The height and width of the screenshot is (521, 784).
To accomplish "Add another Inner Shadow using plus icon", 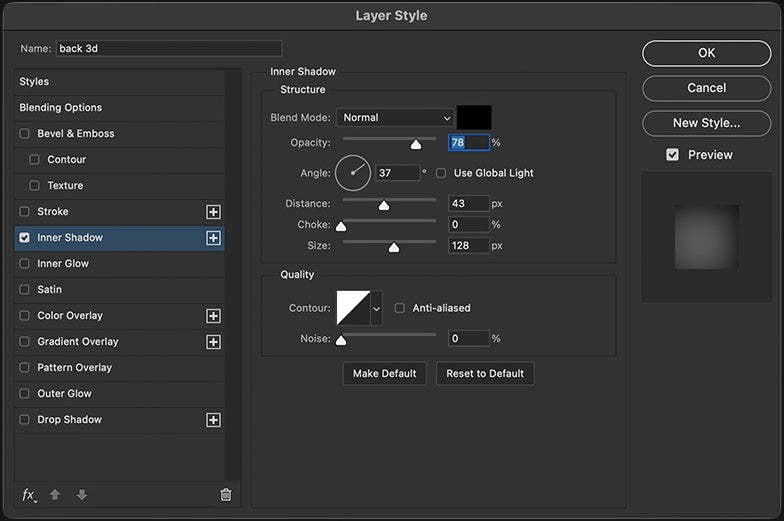I will click(214, 238).
